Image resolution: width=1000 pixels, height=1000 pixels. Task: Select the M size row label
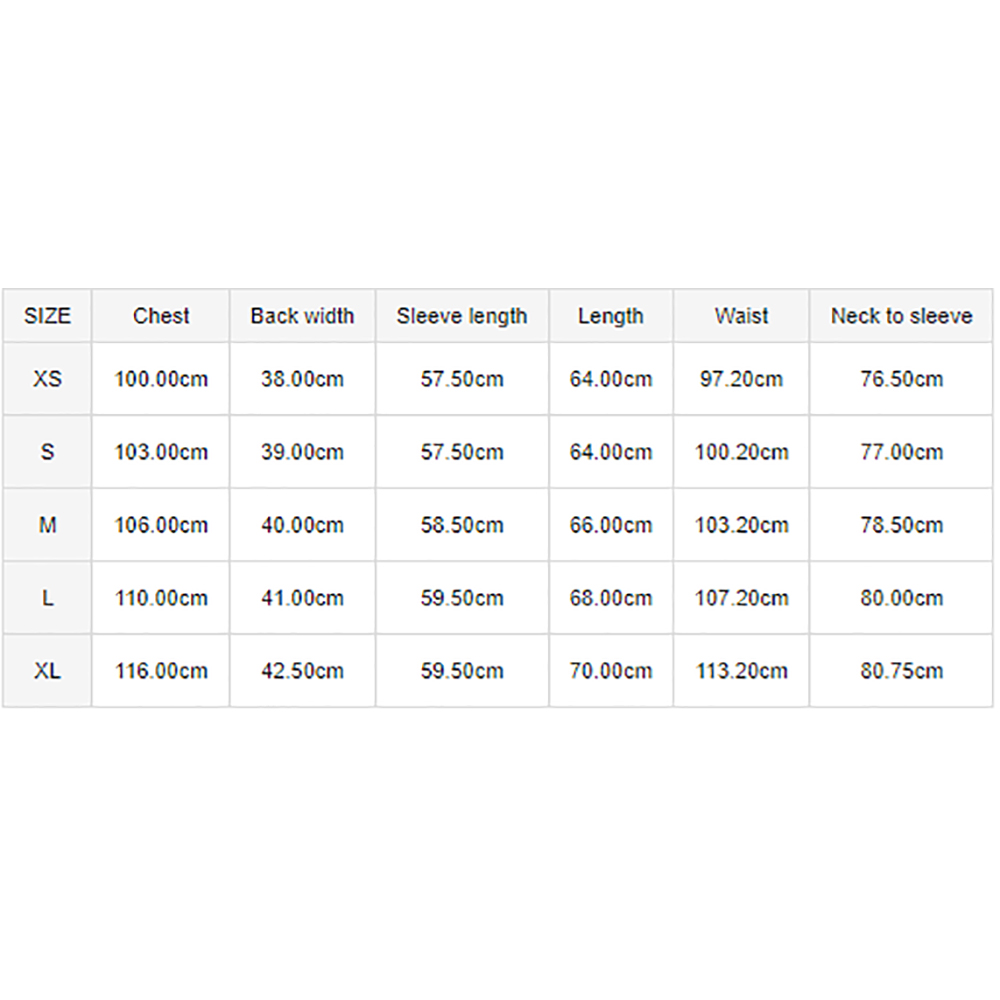47,525
